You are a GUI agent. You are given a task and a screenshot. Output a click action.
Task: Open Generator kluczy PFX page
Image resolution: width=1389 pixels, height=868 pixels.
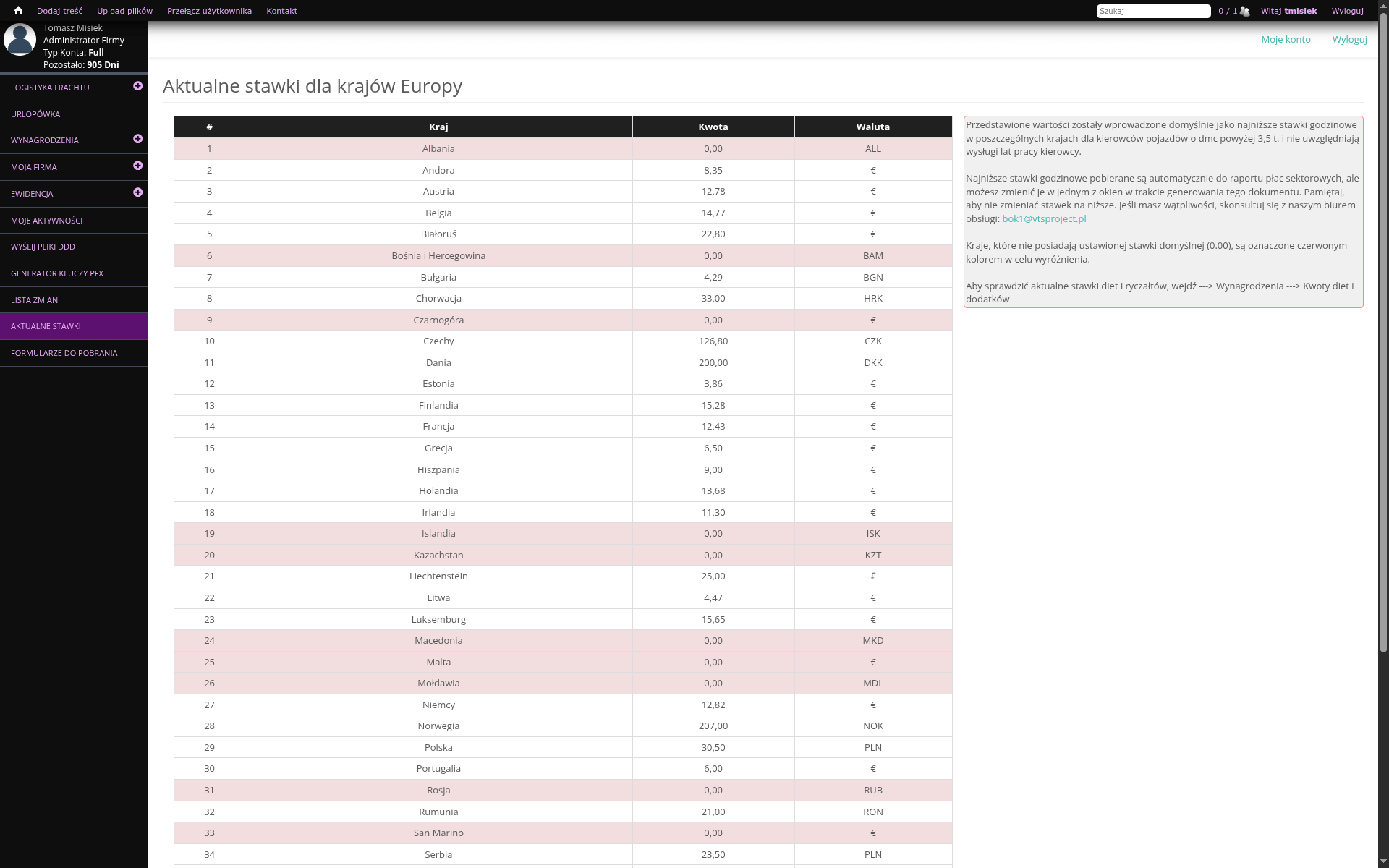(56, 273)
